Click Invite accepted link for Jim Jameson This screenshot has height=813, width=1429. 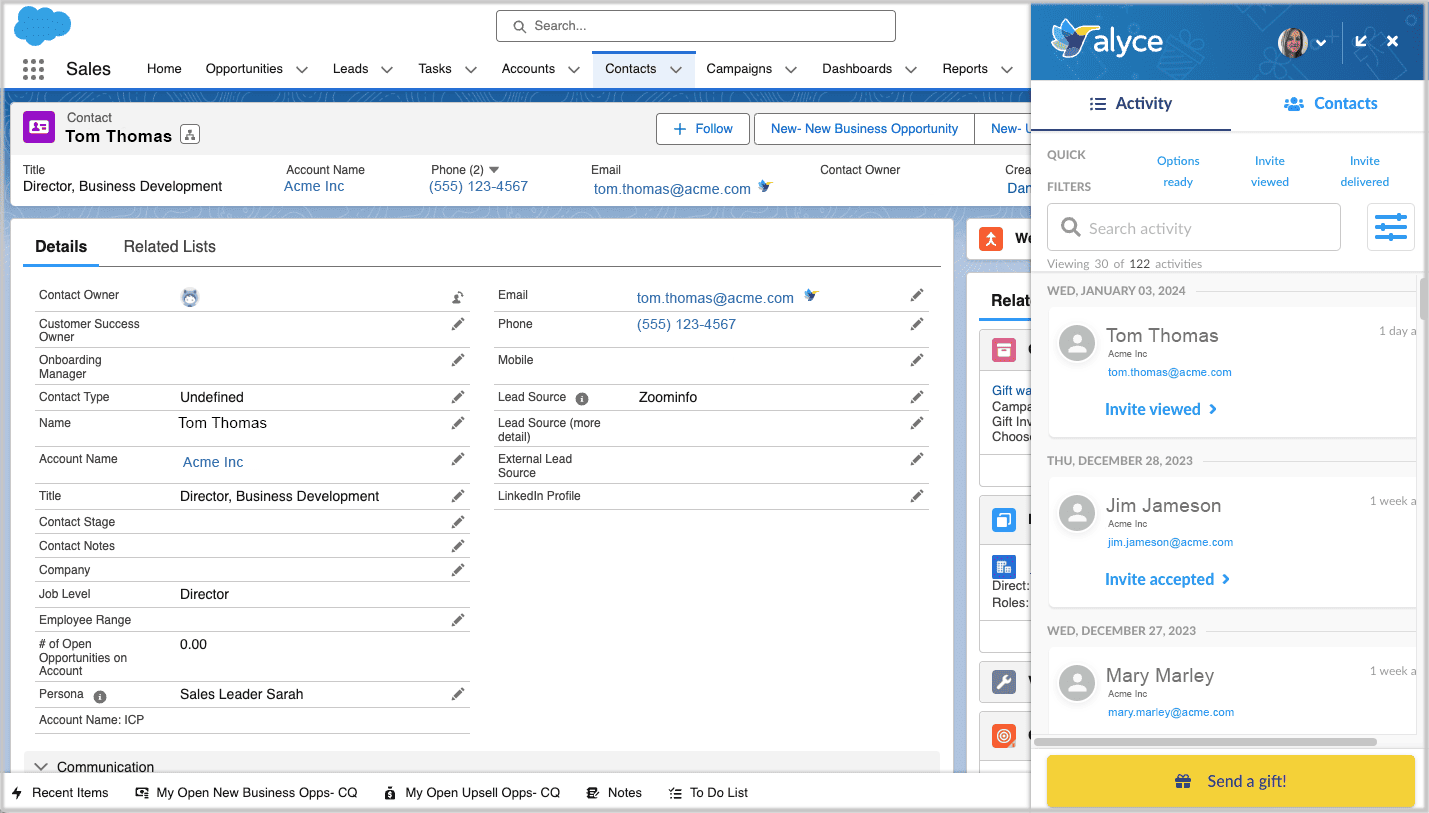pos(1167,579)
